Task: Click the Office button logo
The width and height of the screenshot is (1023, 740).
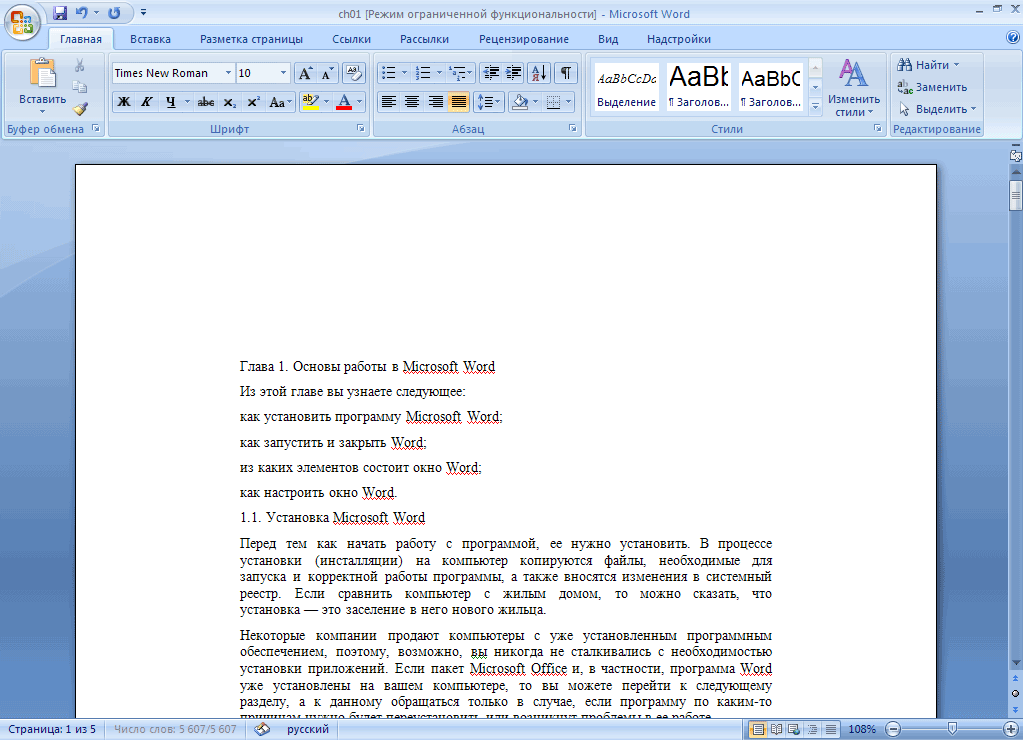Action: coord(22,22)
